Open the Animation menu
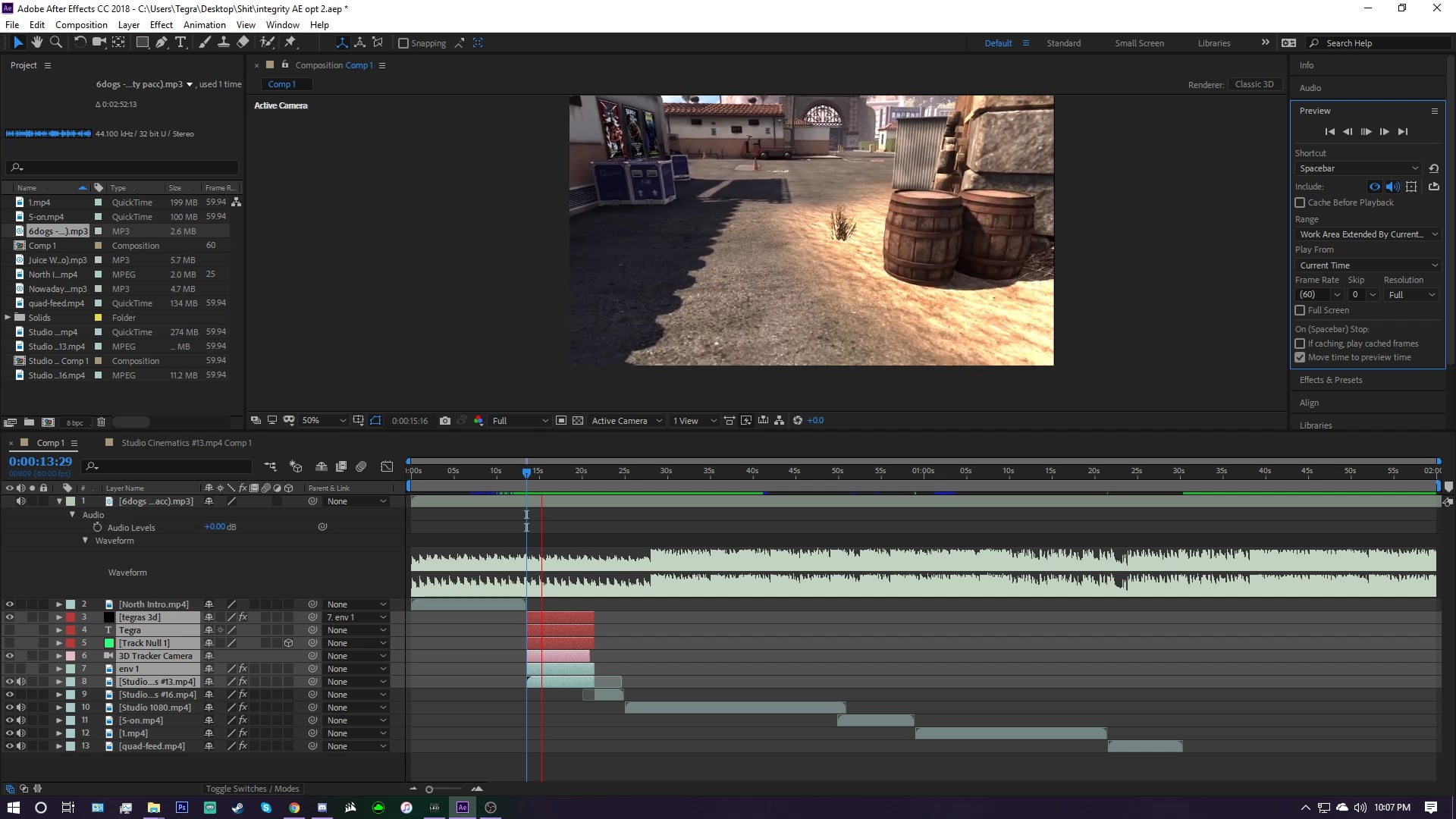The image size is (1456, 819). [205, 25]
